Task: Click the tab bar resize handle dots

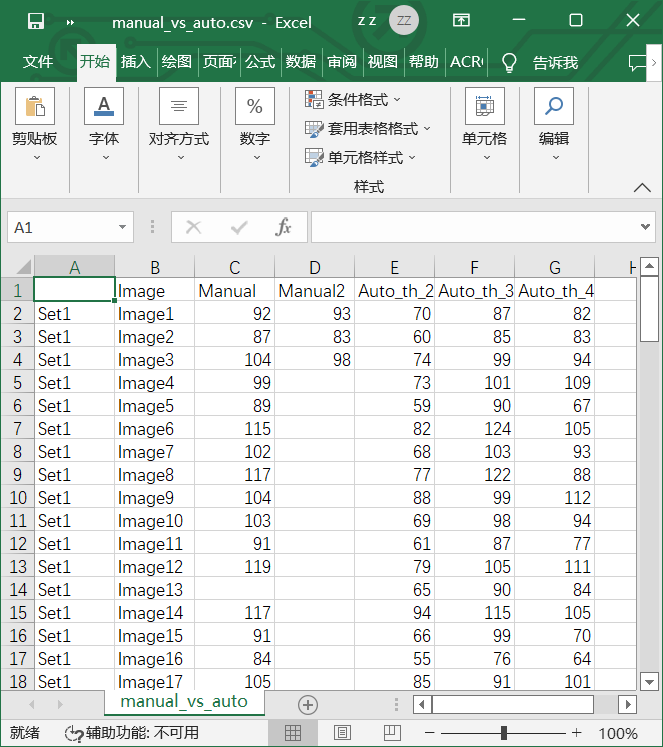Action: coord(396,704)
